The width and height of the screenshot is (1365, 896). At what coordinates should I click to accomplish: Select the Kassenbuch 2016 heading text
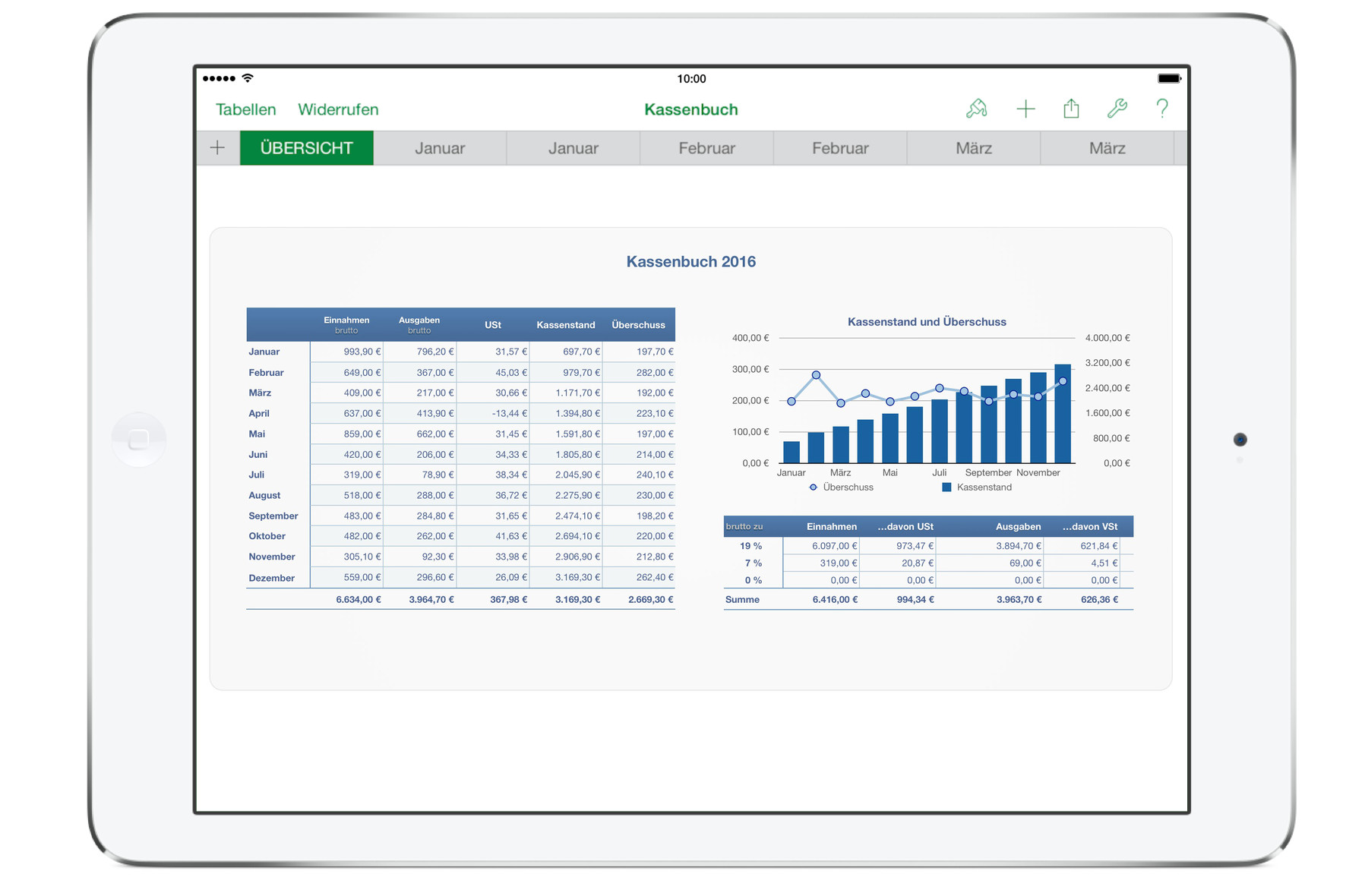pos(690,262)
